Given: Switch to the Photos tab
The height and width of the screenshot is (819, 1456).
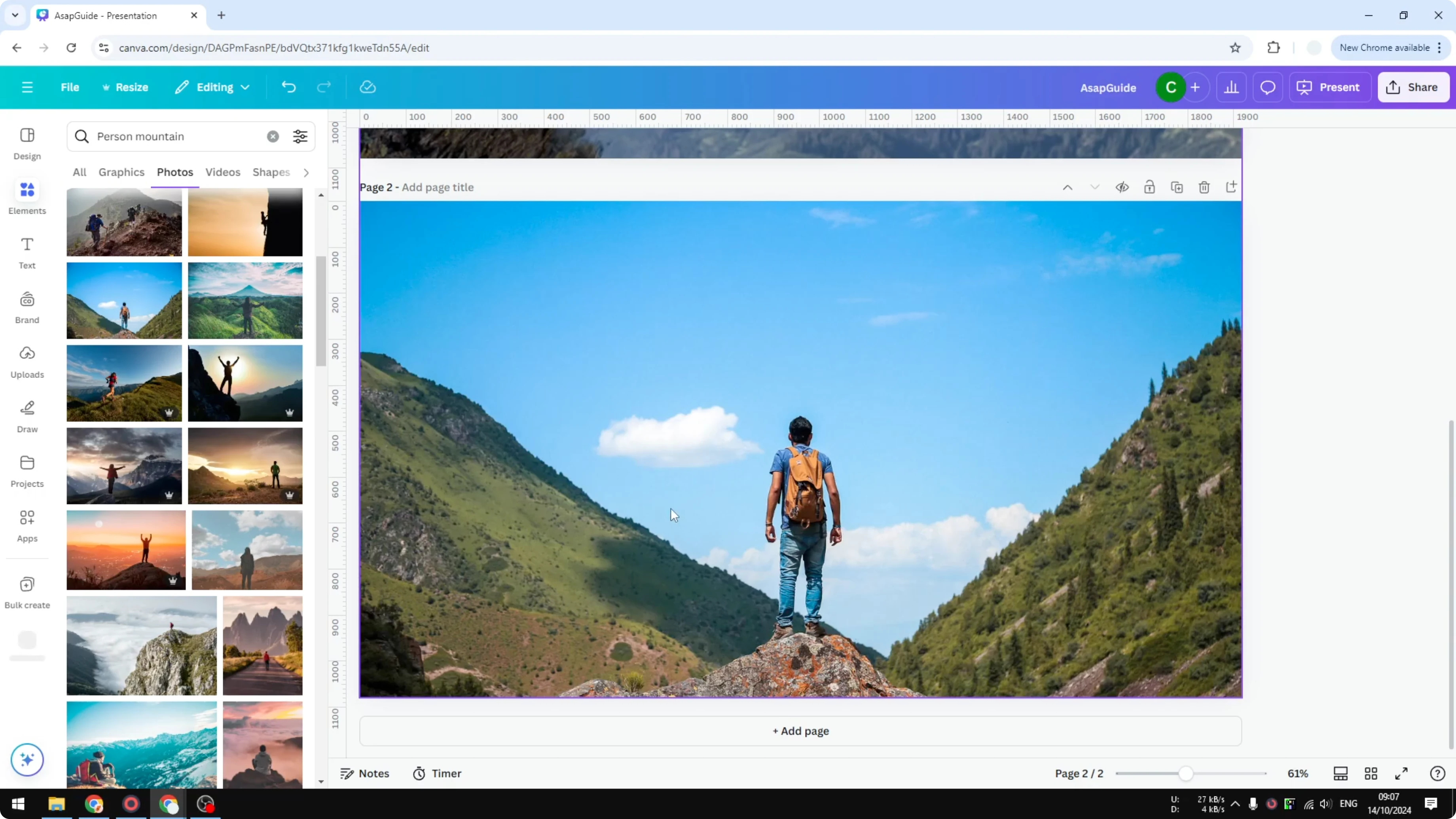Looking at the screenshot, I should pyautogui.click(x=174, y=173).
